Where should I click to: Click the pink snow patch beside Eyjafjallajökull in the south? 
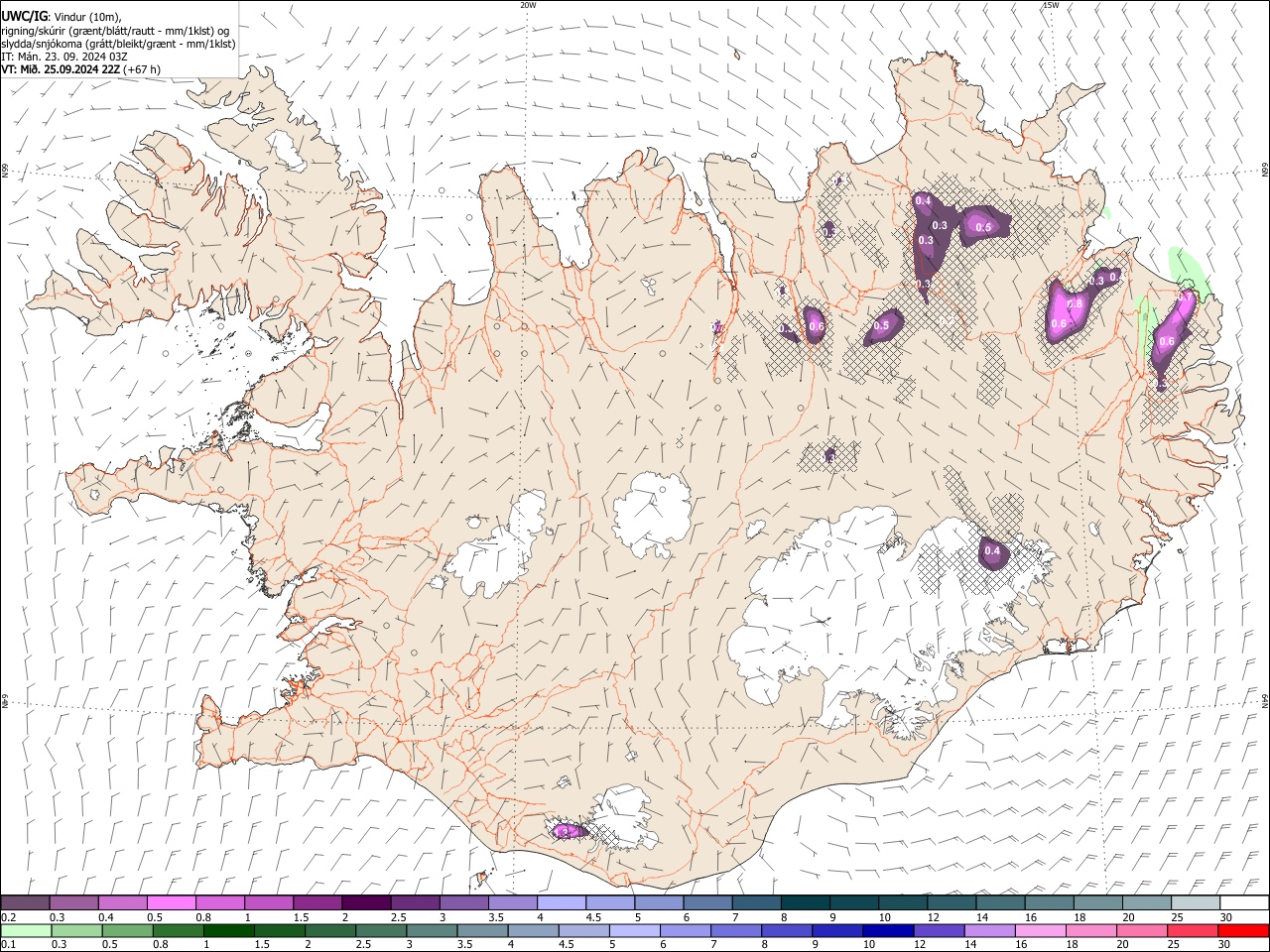570,831
